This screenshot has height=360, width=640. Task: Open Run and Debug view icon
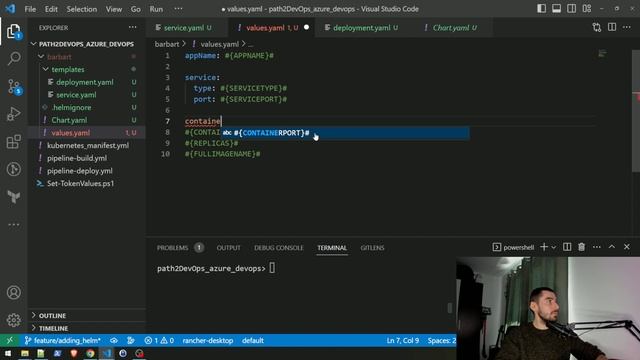[14, 114]
